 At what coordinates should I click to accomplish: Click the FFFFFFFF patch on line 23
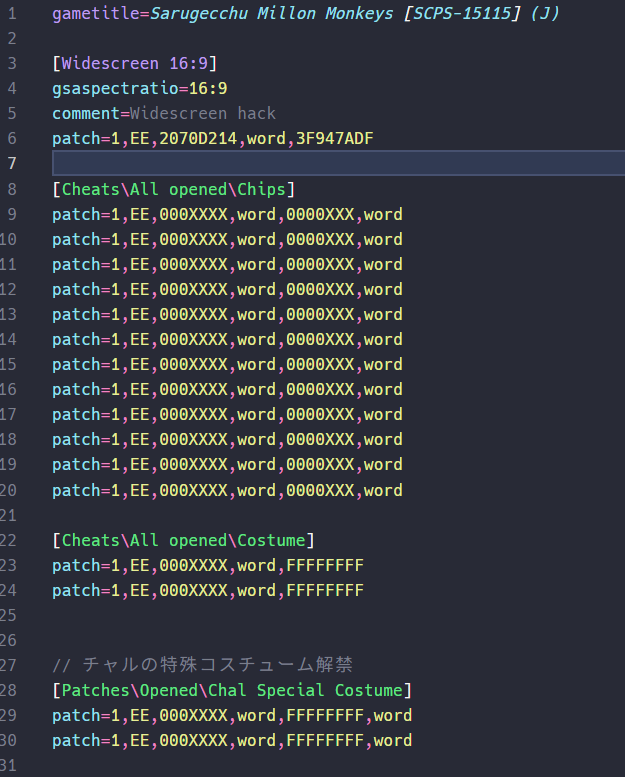point(208,565)
